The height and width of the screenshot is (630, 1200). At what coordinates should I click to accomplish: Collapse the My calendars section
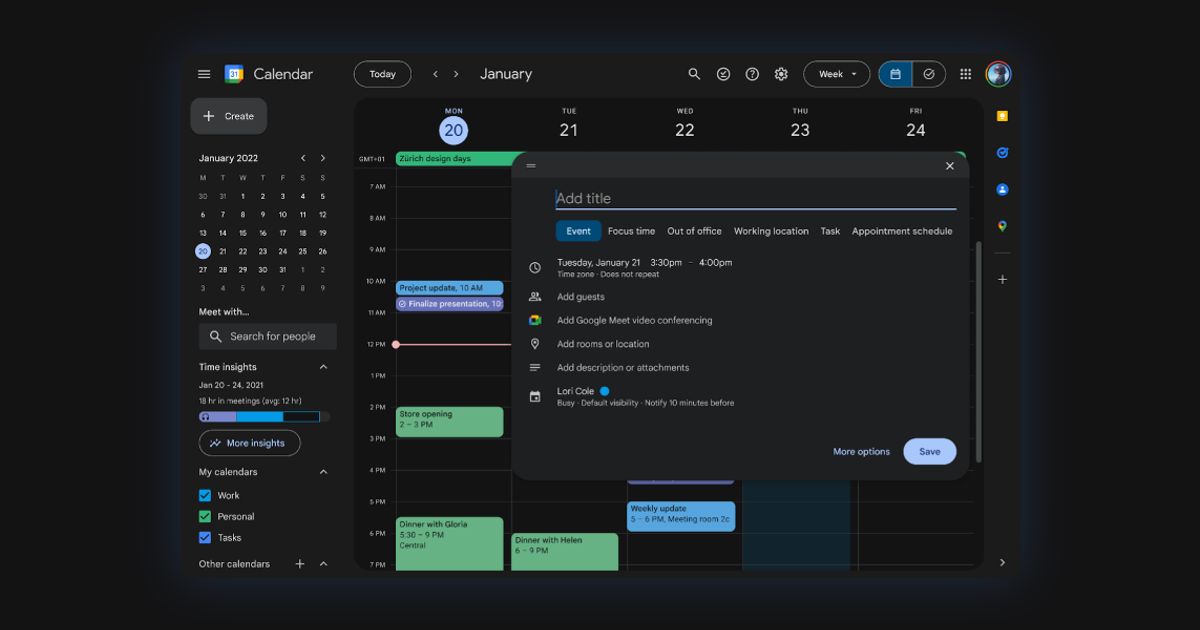click(323, 472)
